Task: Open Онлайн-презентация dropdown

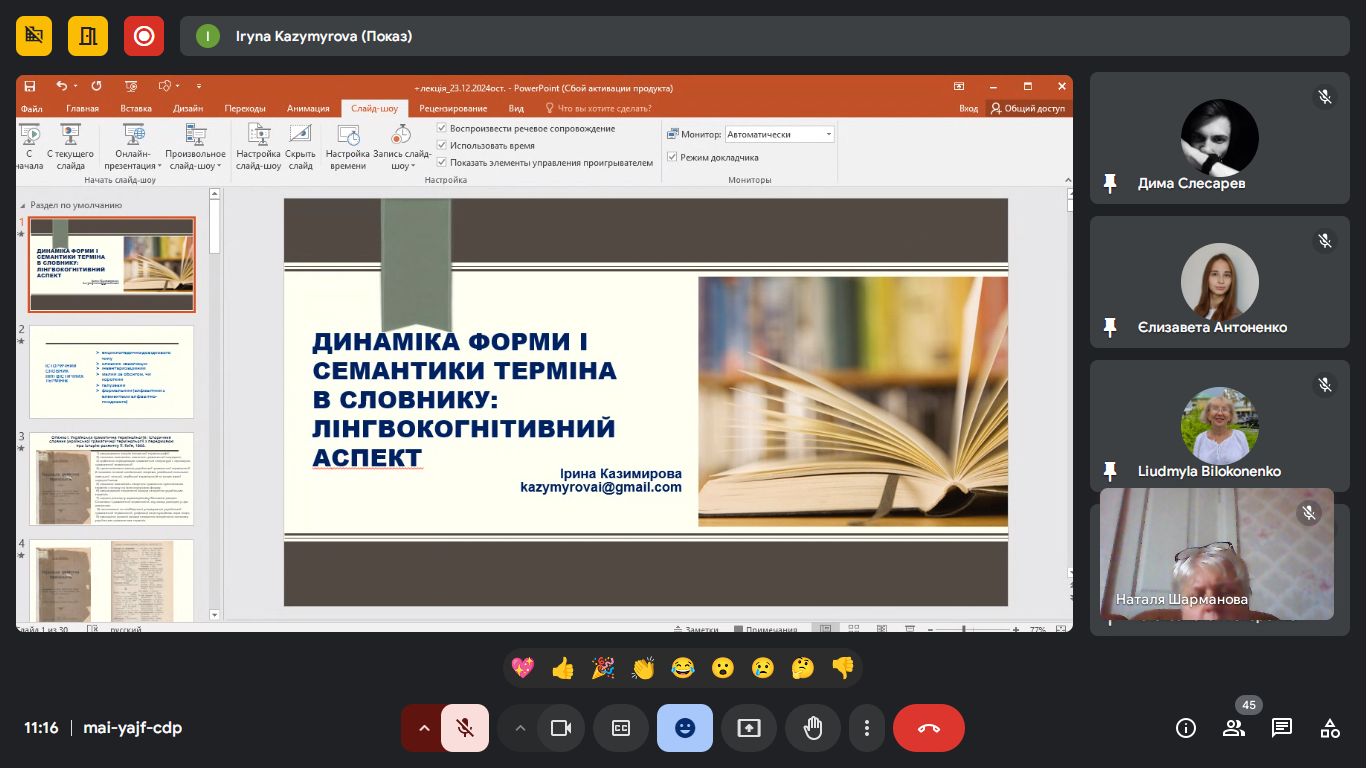Action: tap(133, 147)
